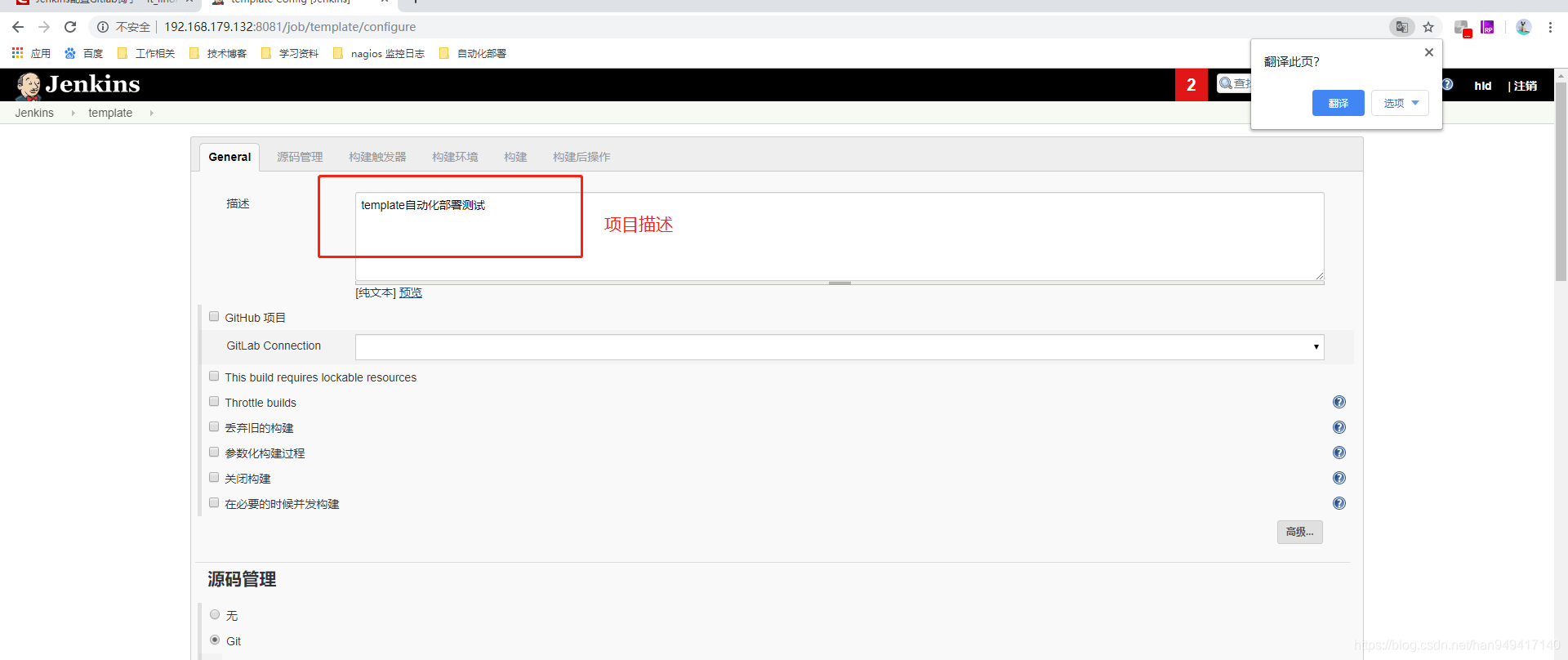Check This build requires lockable resources
The height and width of the screenshot is (660, 1568).
[214, 376]
